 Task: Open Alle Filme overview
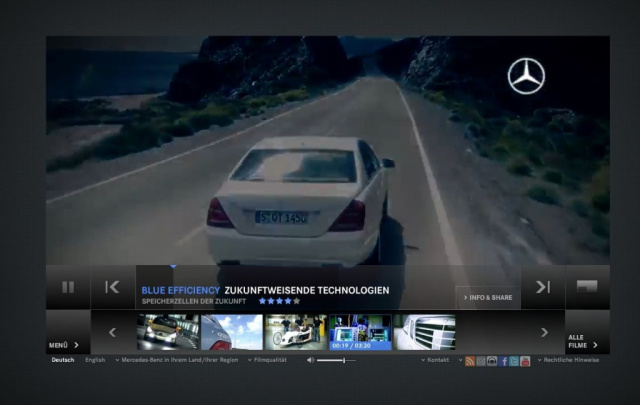[x=582, y=341]
